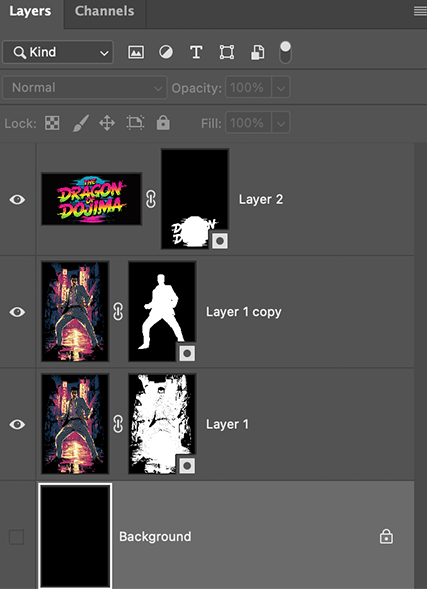
Task: Click the Opacity value field
Action: coord(248,88)
